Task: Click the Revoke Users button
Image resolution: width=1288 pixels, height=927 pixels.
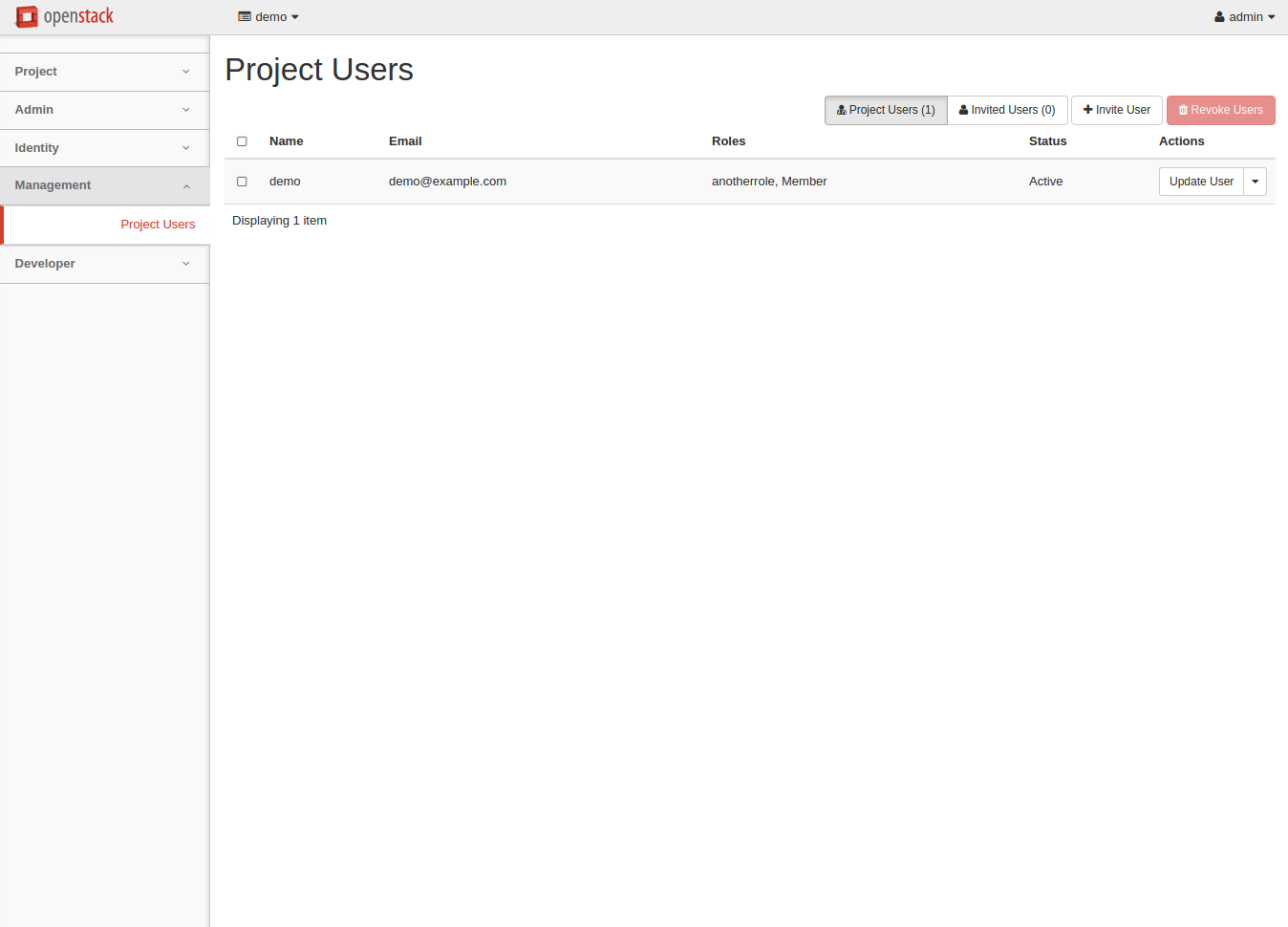Action: click(1221, 110)
